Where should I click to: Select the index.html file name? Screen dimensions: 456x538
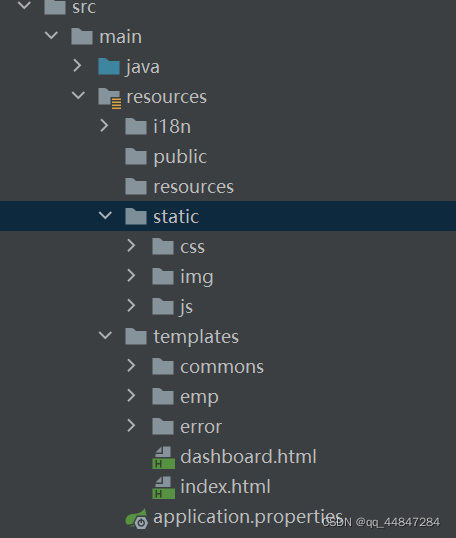(225, 487)
